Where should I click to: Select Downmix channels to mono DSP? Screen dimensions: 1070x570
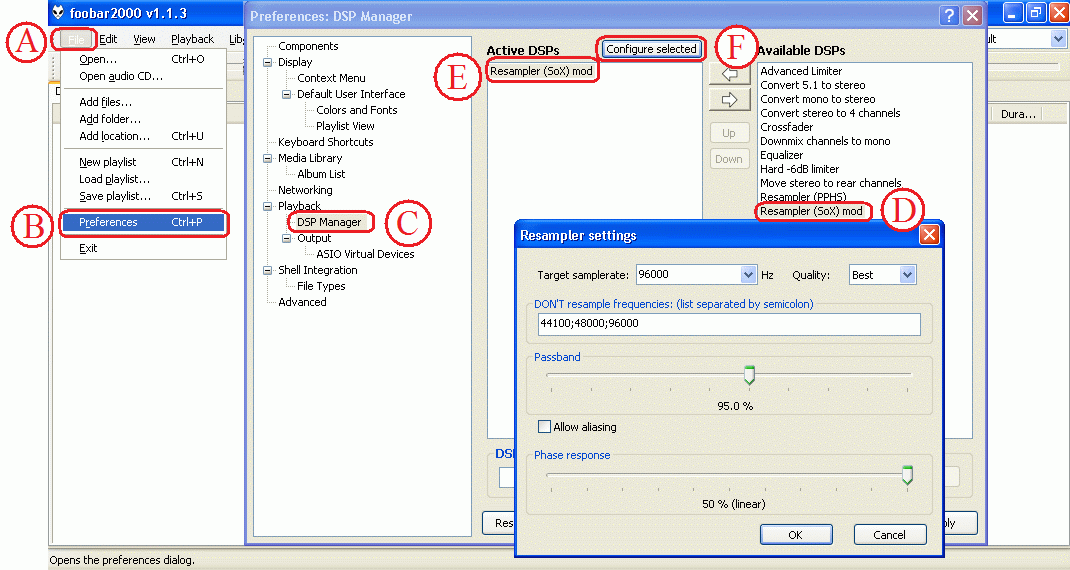(x=825, y=141)
